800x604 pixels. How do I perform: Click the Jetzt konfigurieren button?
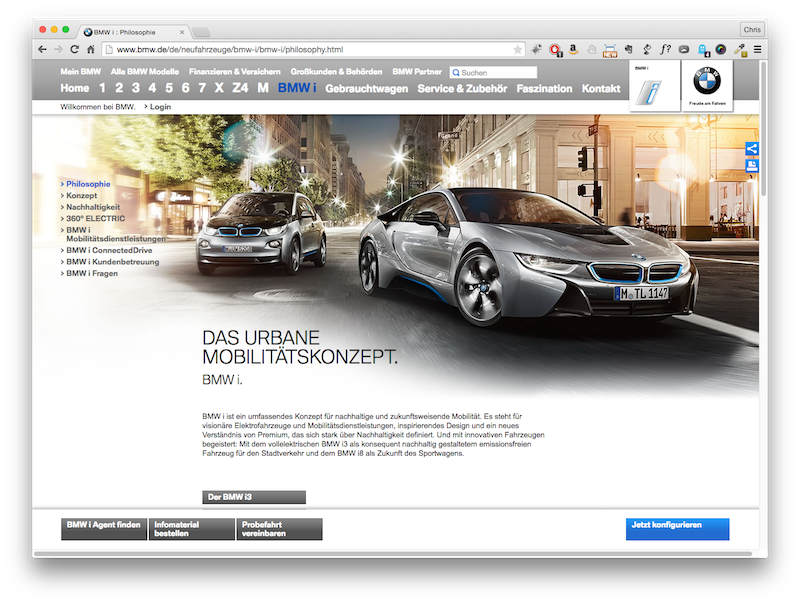[x=677, y=528]
